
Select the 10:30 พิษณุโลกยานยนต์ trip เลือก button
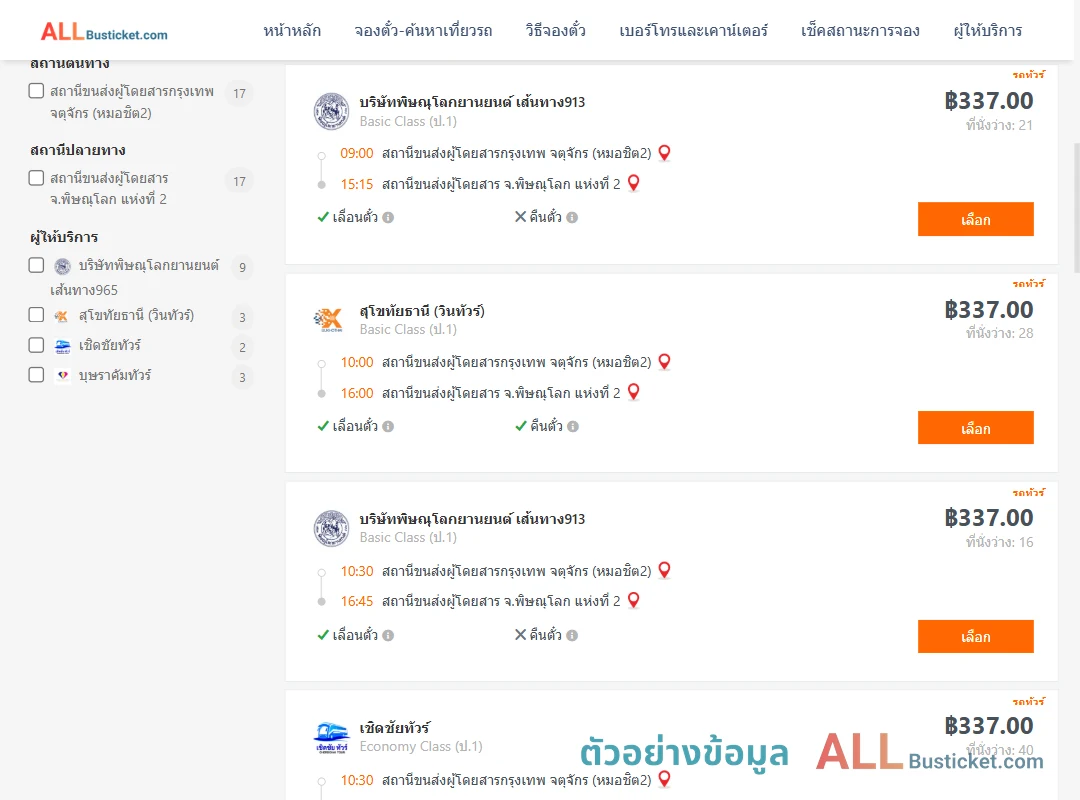pos(975,637)
